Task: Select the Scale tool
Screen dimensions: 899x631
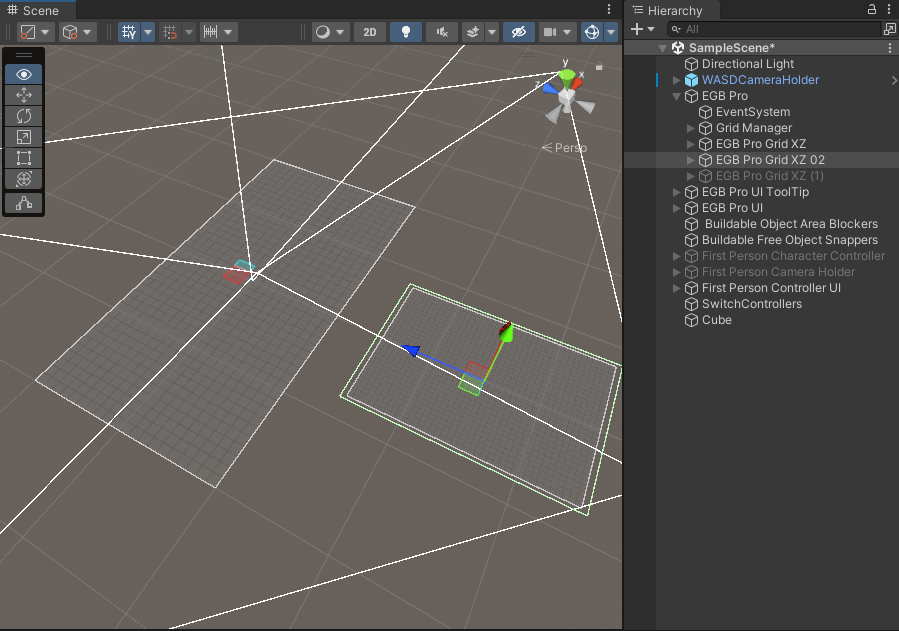Action: pos(24,137)
